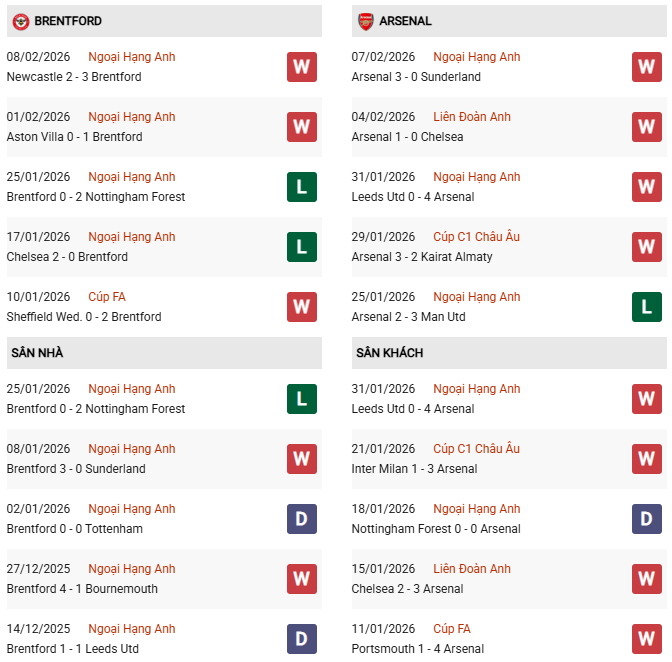Open Cúp FA link dated 10/01/2026

tap(107, 297)
